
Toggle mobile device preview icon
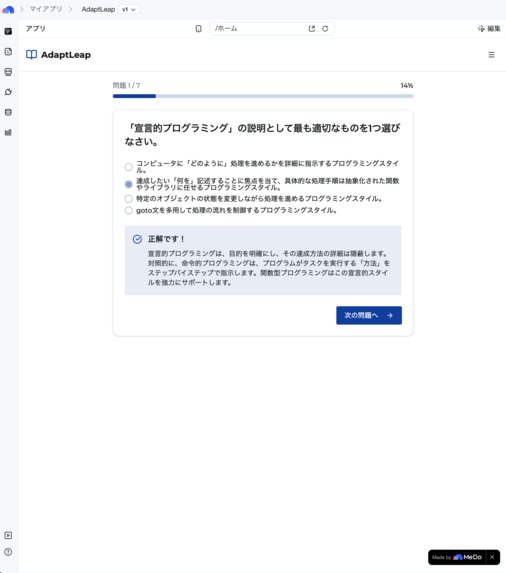198,29
